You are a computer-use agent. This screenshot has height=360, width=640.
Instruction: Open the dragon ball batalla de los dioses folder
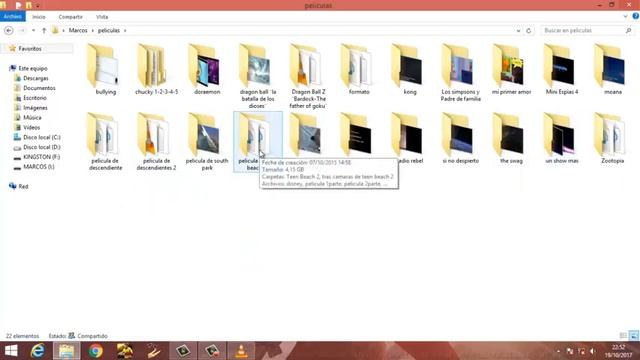pyautogui.click(x=258, y=76)
